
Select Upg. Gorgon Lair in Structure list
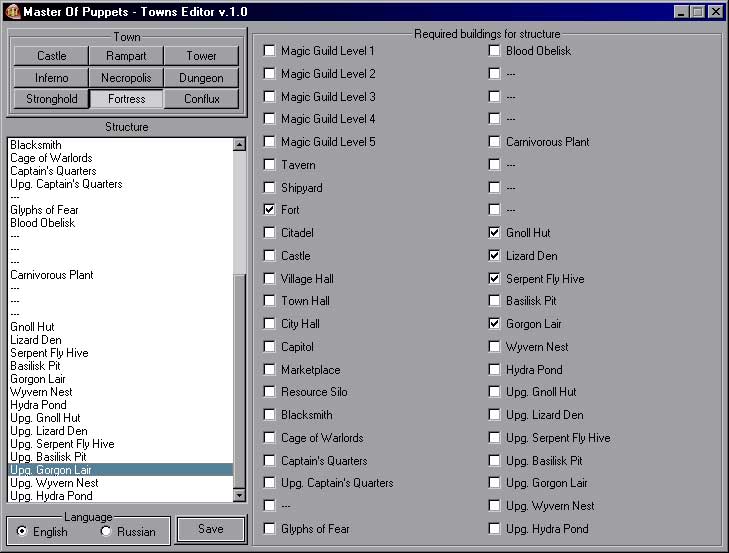coord(120,470)
